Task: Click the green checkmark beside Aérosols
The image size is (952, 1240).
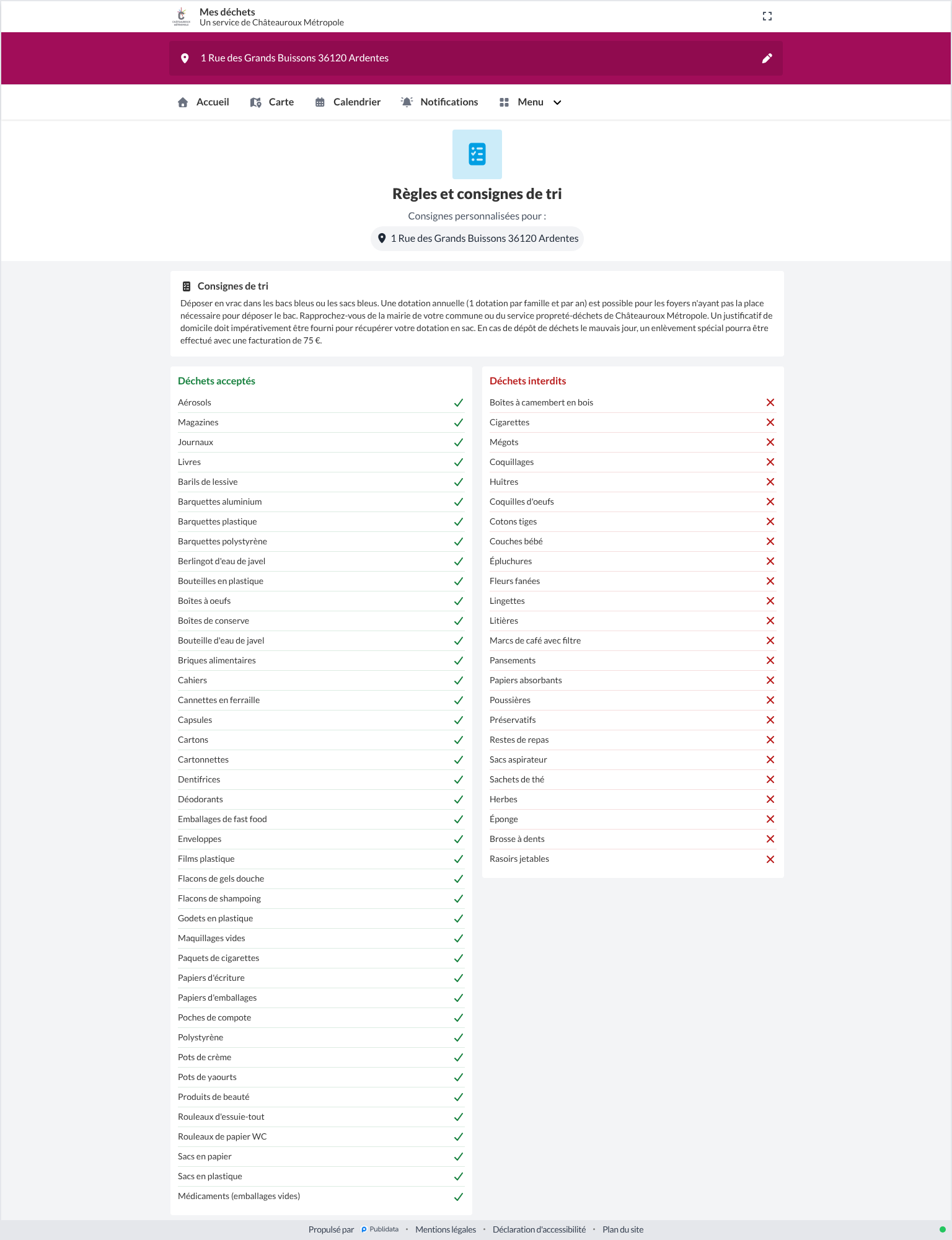Action: click(459, 403)
